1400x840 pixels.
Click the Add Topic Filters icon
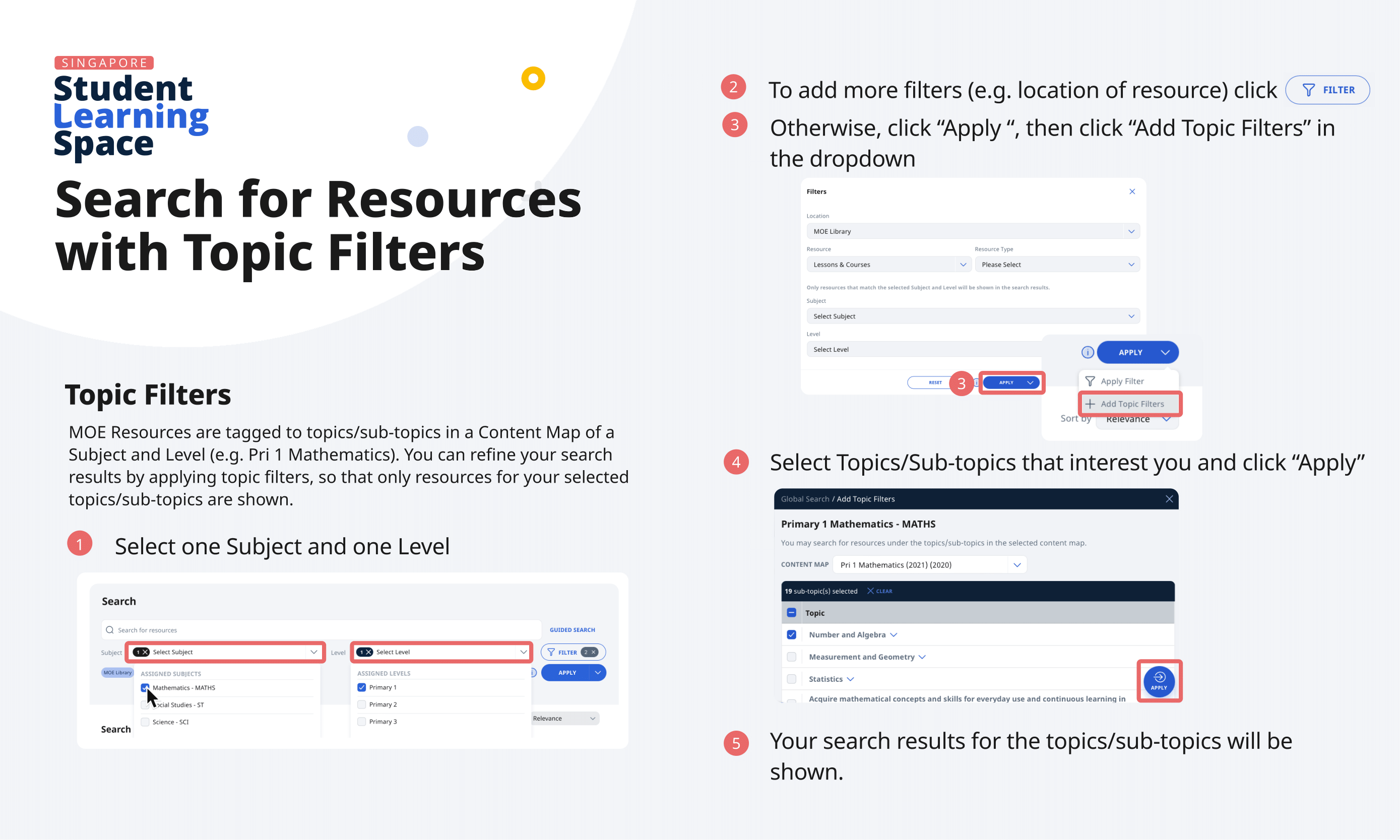(1127, 404)
